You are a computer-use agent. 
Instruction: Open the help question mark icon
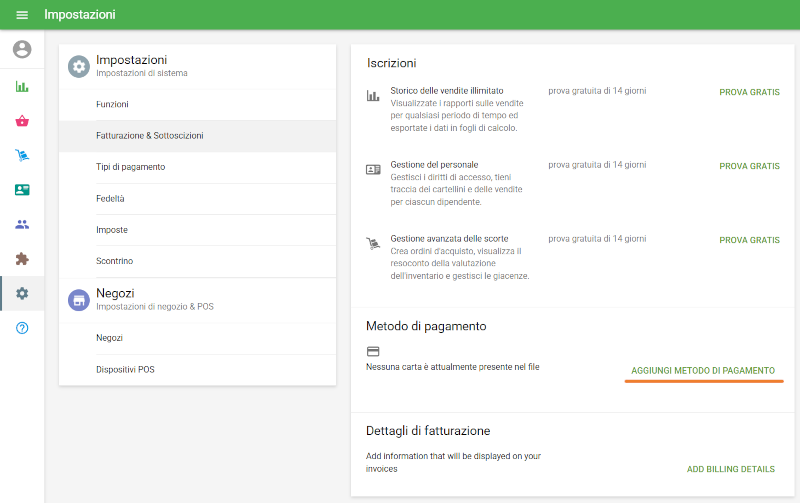coord(22,328)
